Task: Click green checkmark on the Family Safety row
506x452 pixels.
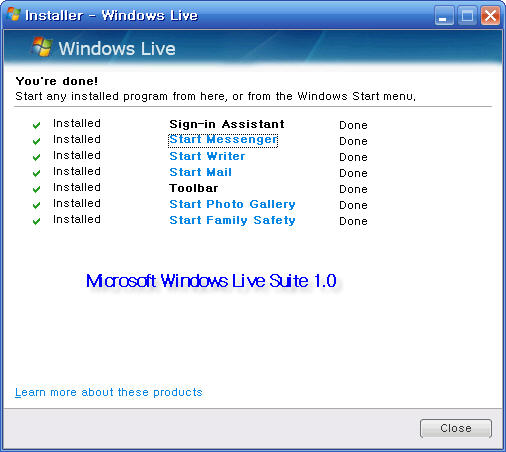Action: point(37,221)
